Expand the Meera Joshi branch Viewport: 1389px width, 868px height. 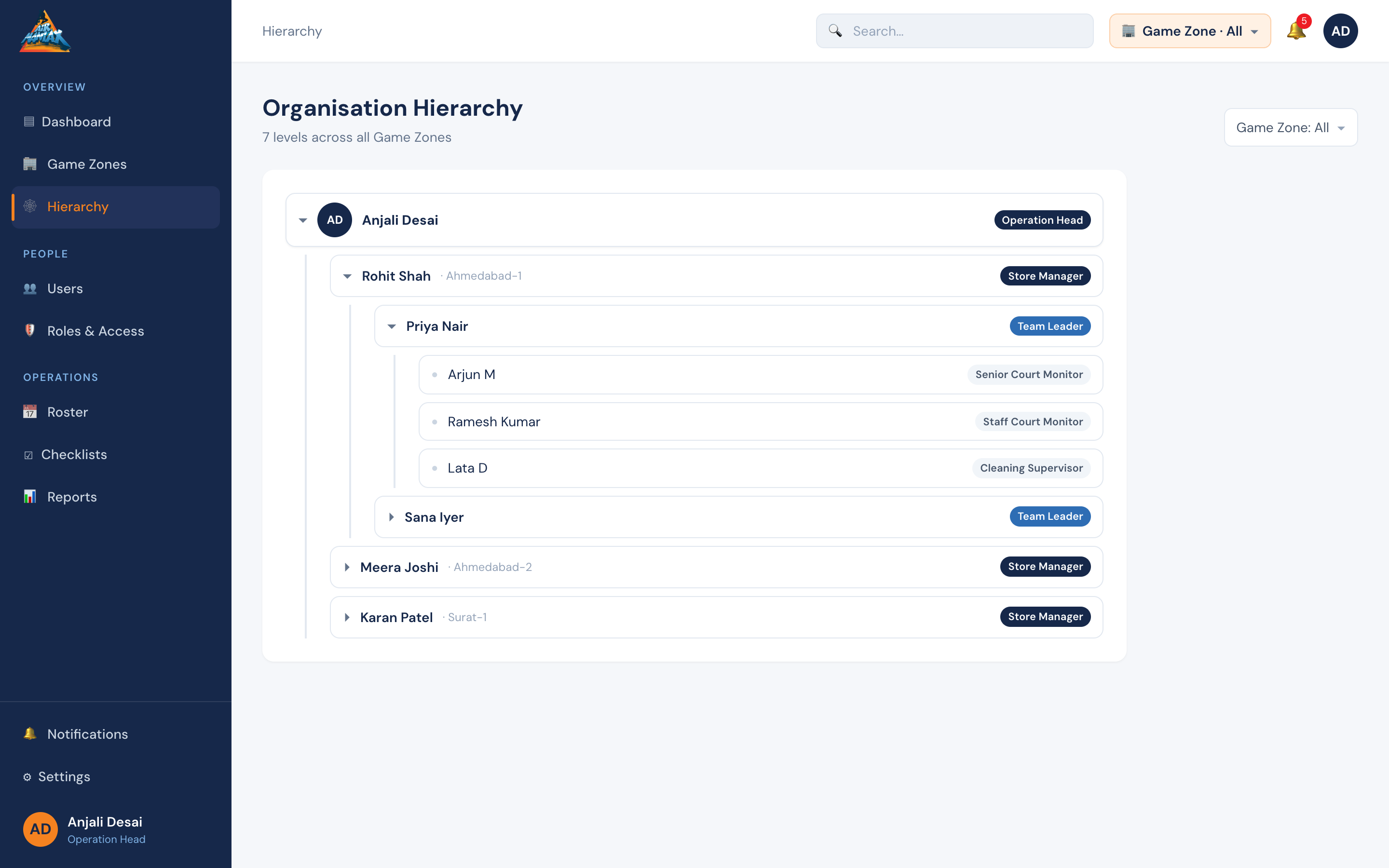(x=347, y=567)
